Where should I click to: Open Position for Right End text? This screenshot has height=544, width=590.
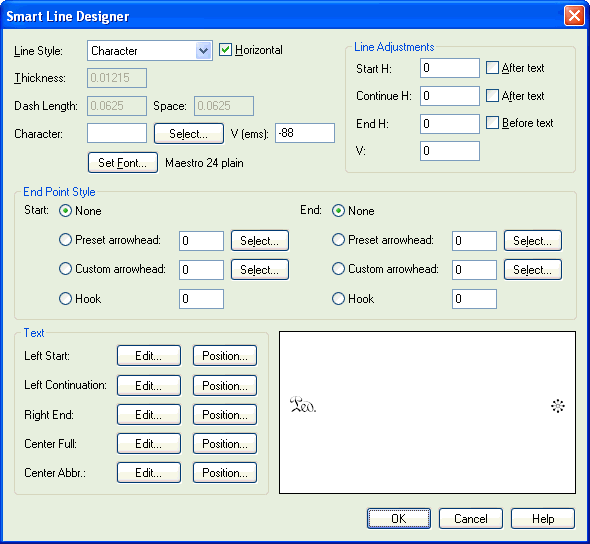tap(225, 415)
